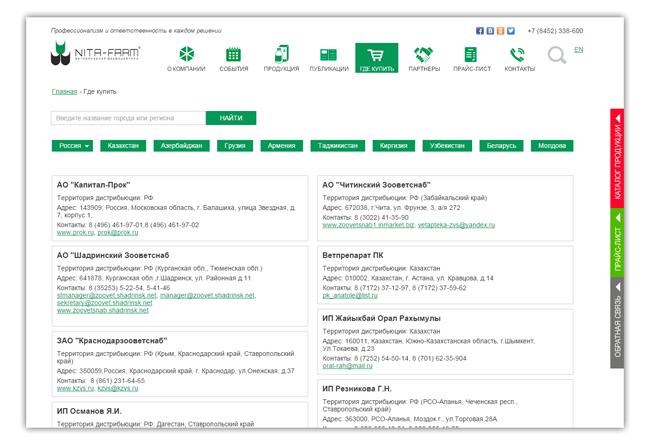Expand the Россия region dropdown
650x445 pixels.
[72, 146]
